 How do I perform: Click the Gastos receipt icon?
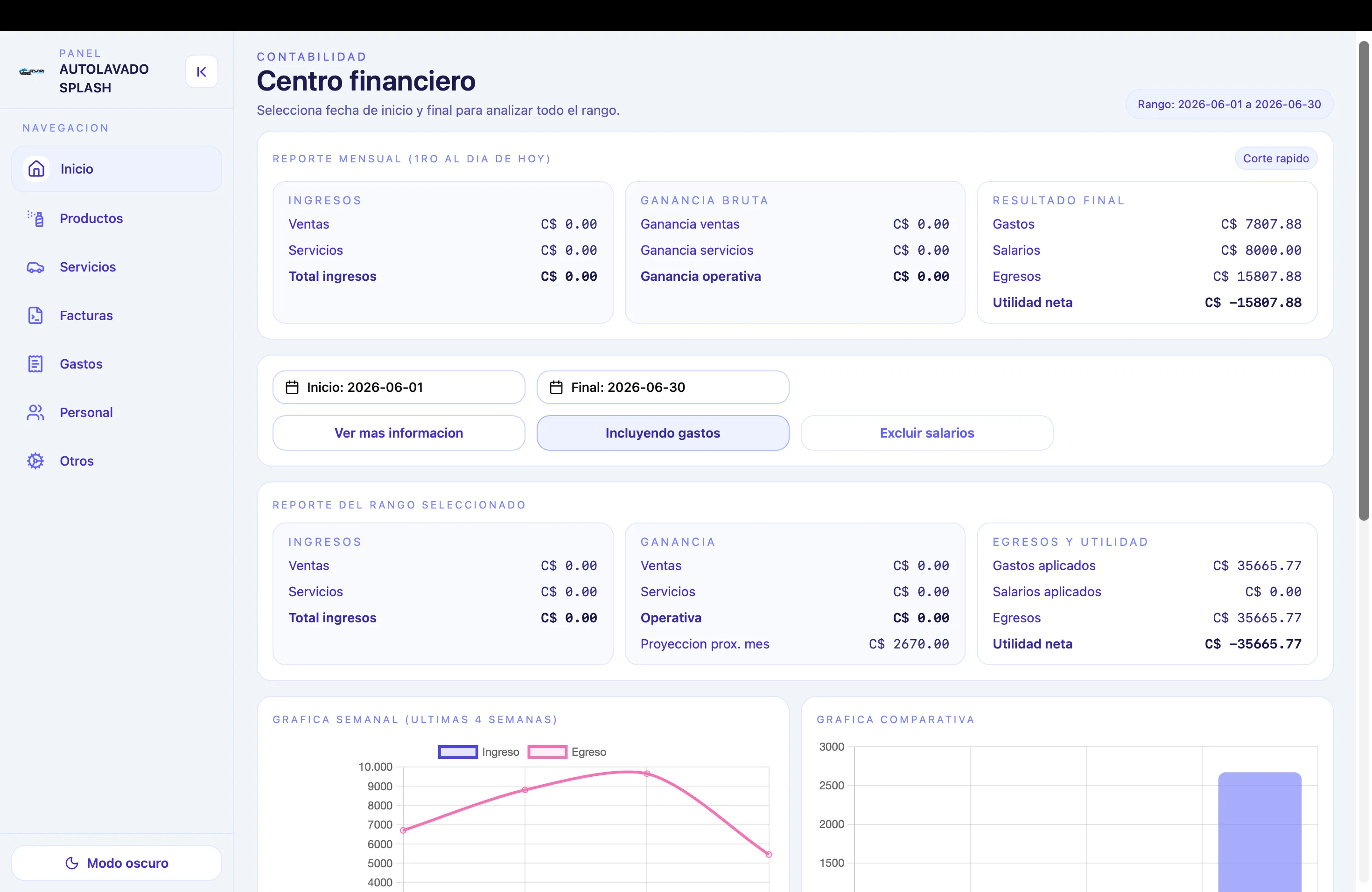35,363
